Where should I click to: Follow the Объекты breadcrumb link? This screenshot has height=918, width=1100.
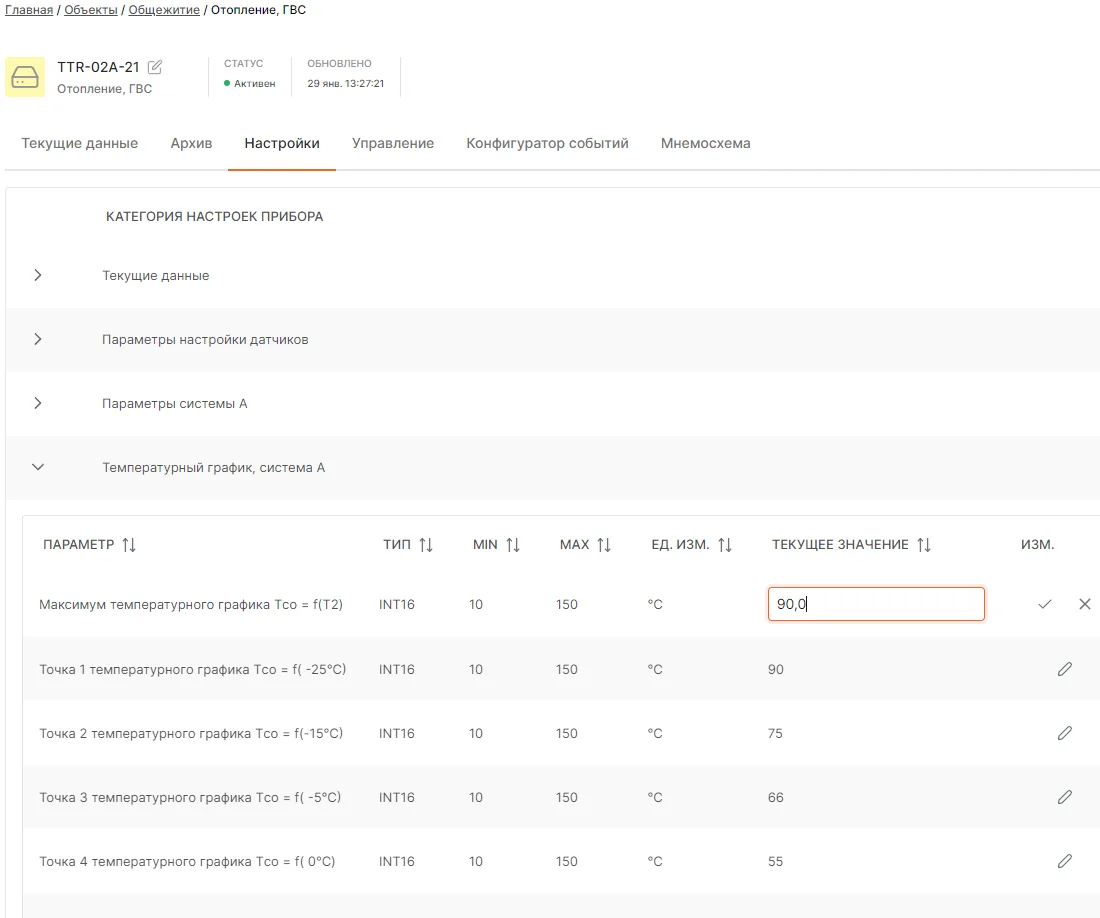90,10
